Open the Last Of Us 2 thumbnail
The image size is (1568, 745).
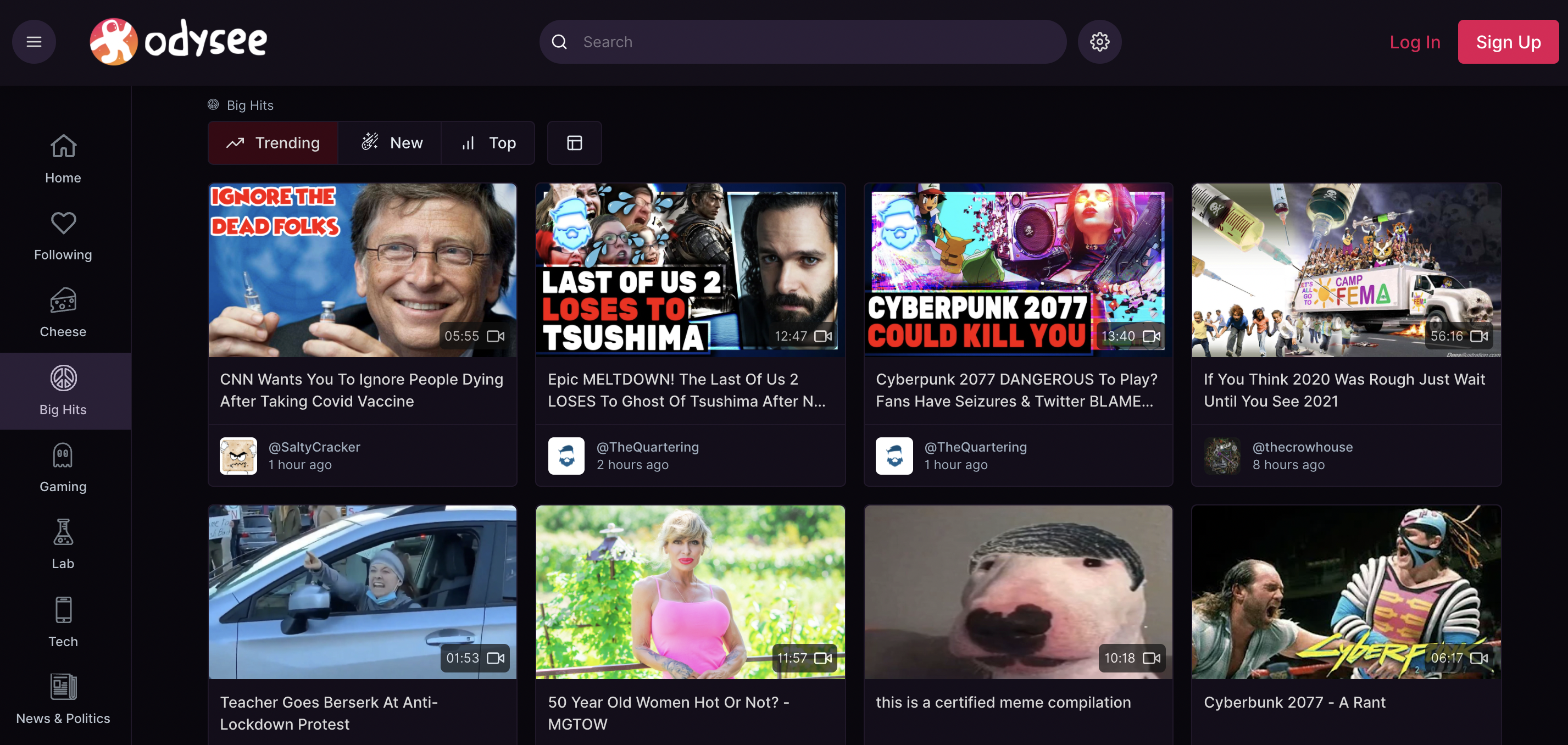pos(690,270)
